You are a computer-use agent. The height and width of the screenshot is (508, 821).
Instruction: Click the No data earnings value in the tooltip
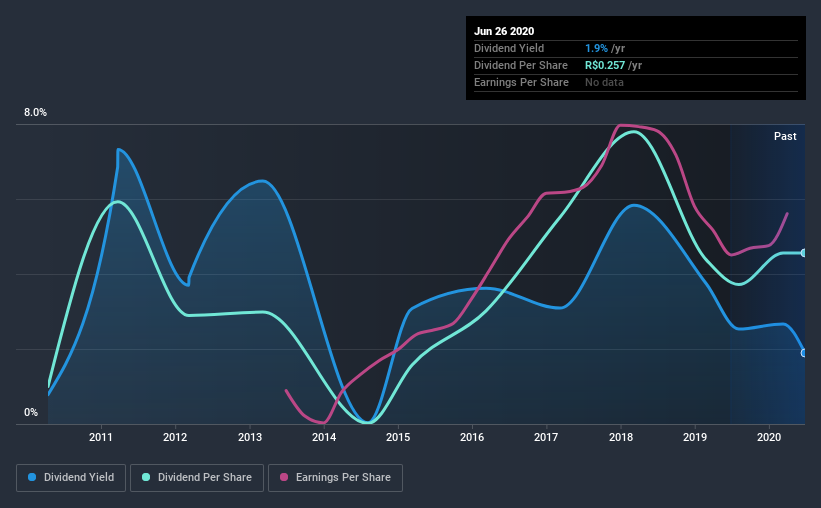(x=604, y=82)
